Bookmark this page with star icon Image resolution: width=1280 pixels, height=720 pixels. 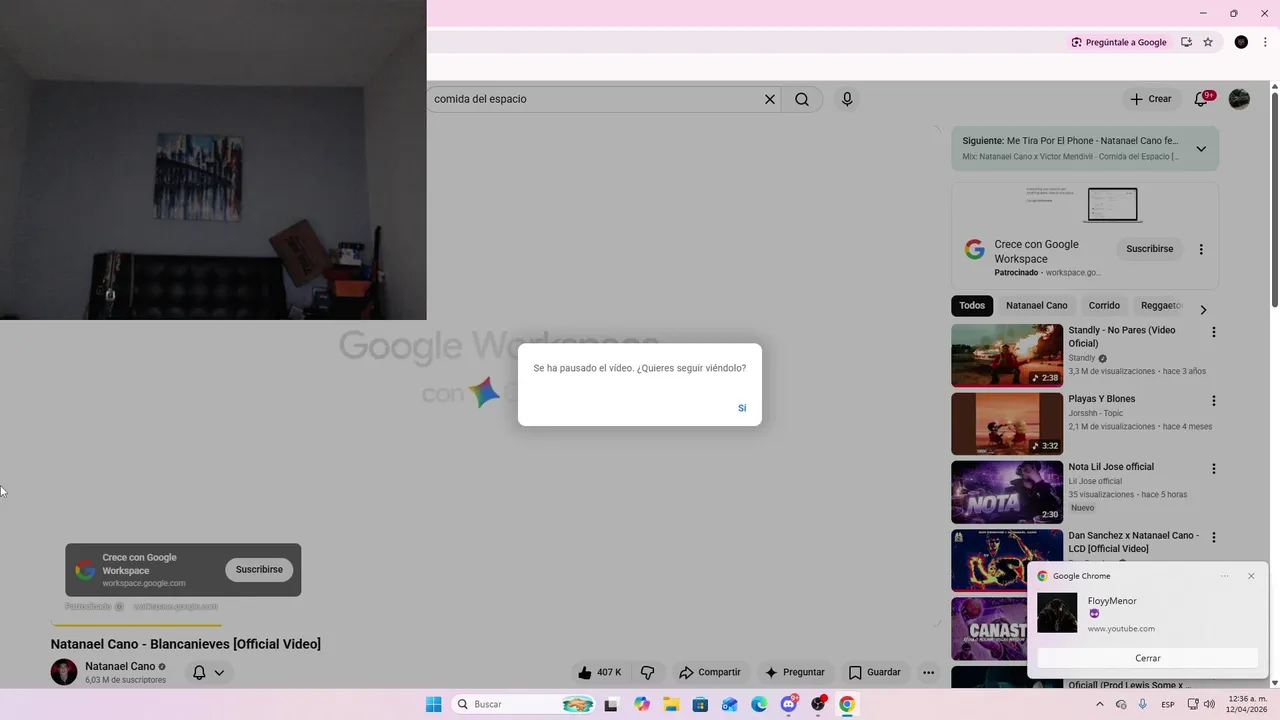pyautogui.click(x=1208, y=42)
